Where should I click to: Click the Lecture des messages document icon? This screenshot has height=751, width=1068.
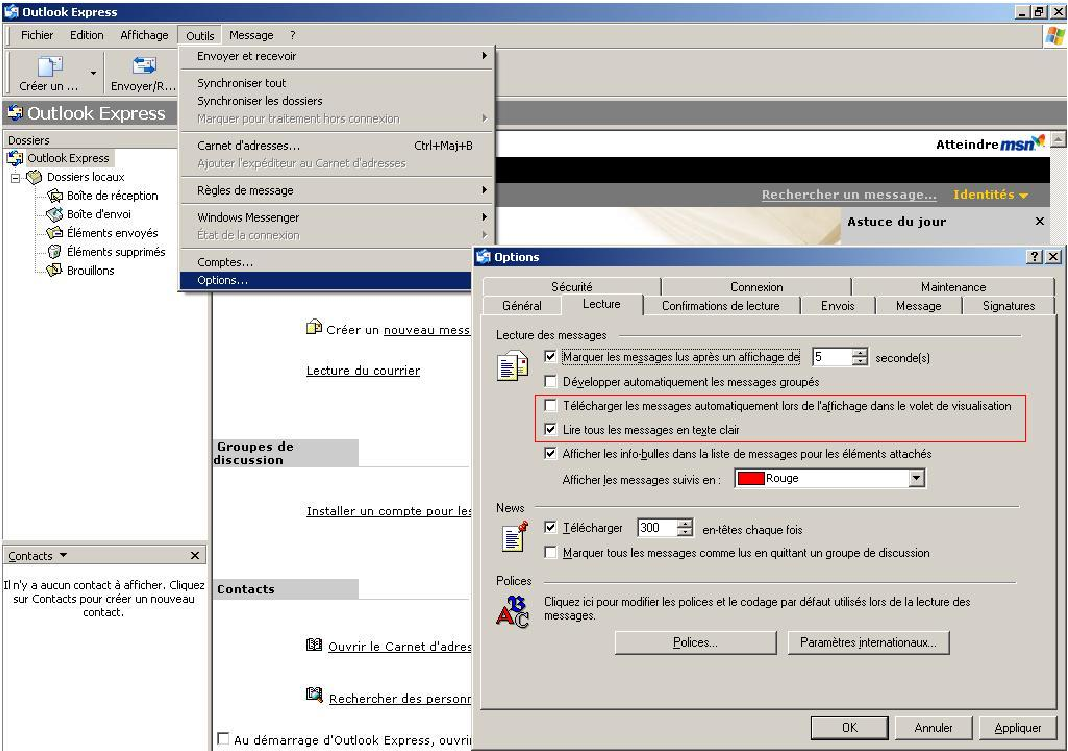512,365
